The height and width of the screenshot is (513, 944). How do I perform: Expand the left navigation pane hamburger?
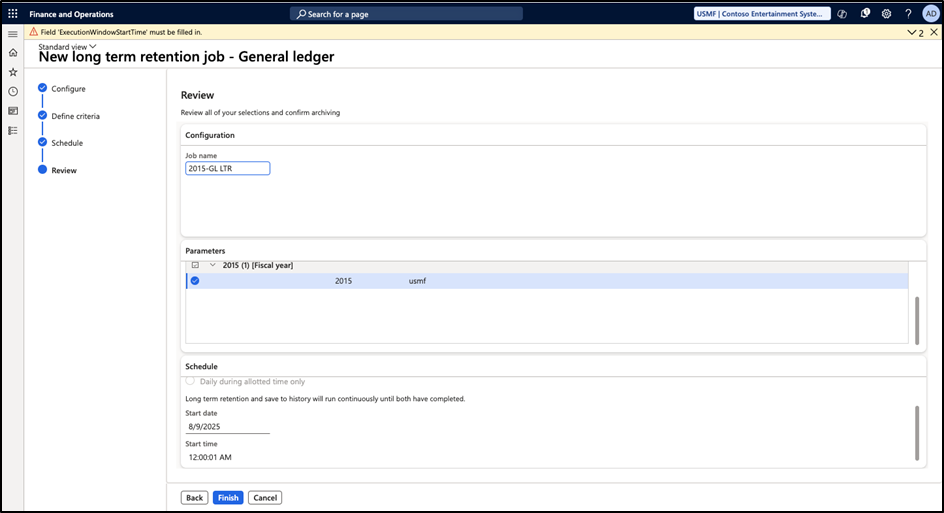(13, 34)
